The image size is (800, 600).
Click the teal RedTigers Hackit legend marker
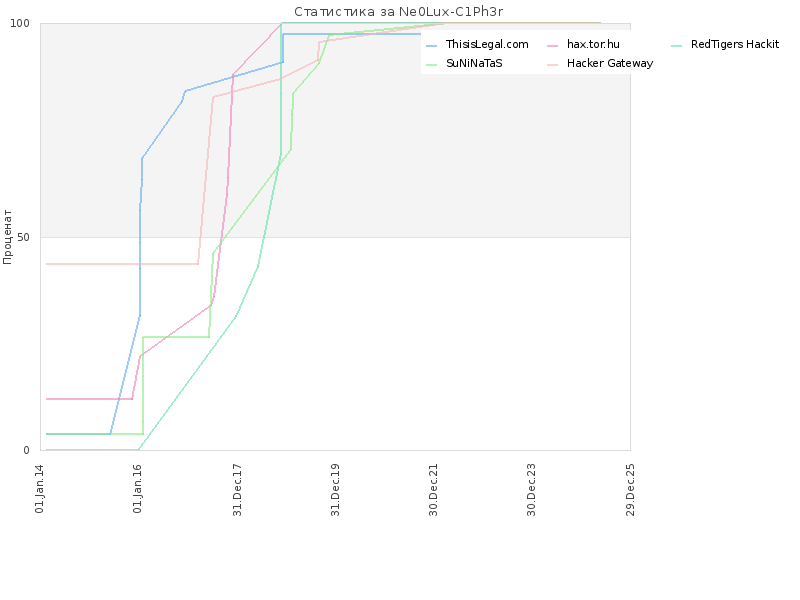[677, 46]
